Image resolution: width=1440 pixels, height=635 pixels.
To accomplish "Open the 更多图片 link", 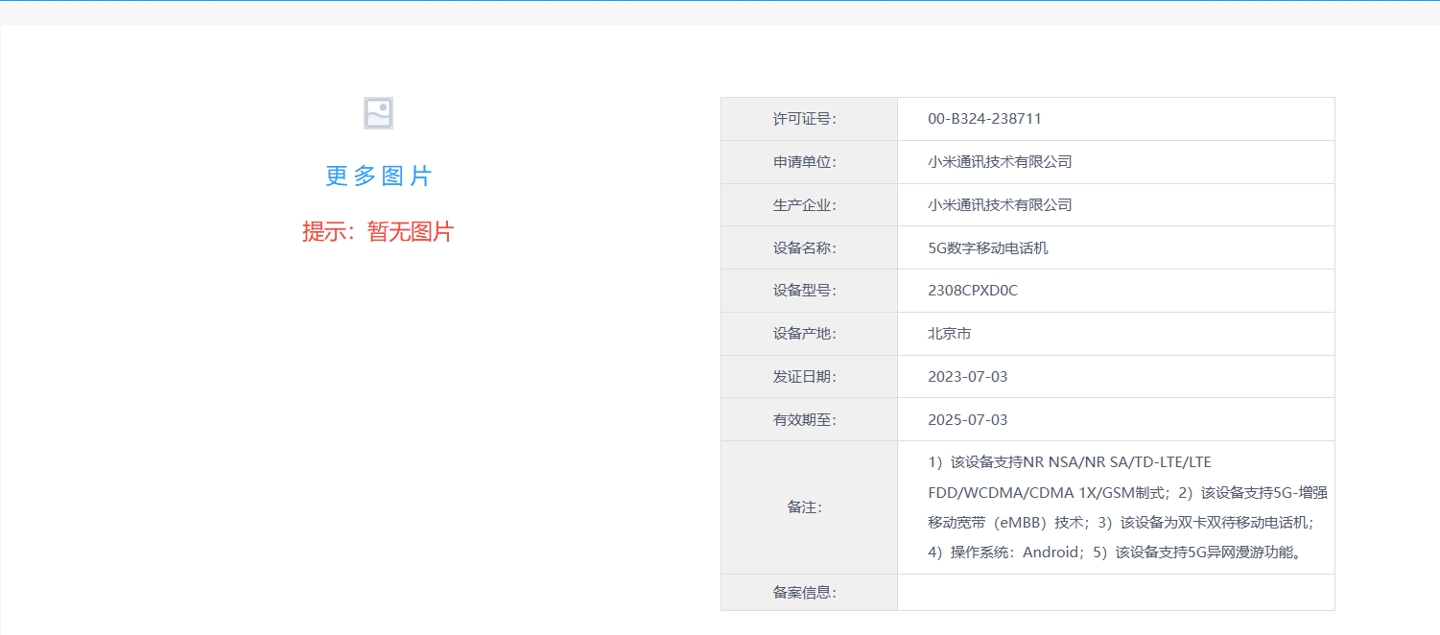I will (378, 176).
